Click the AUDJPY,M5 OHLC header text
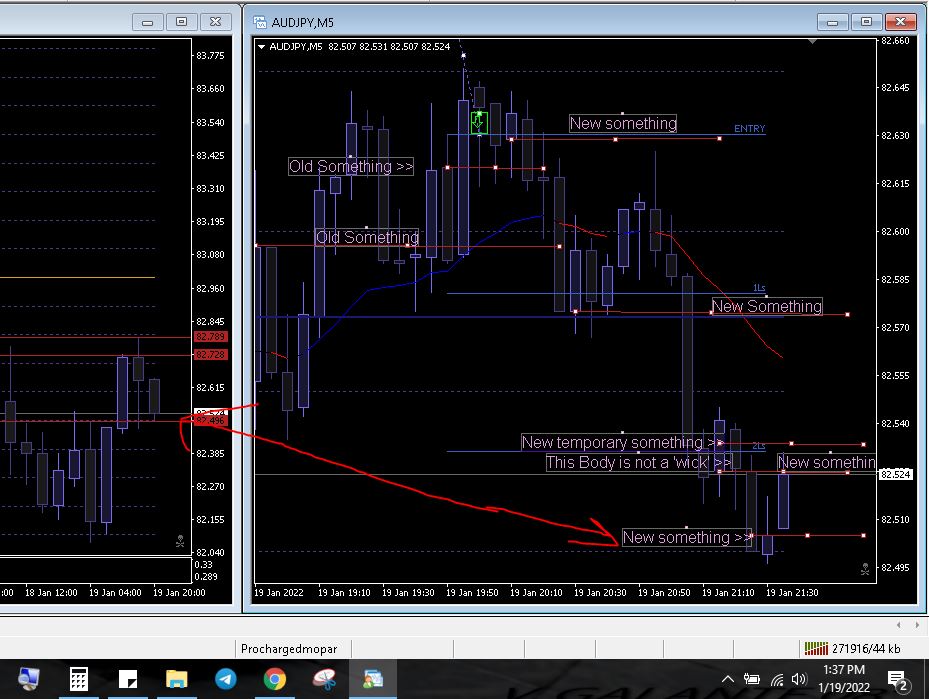The width and height of the screenshot is (929, 699). click(x=360, y=46)
